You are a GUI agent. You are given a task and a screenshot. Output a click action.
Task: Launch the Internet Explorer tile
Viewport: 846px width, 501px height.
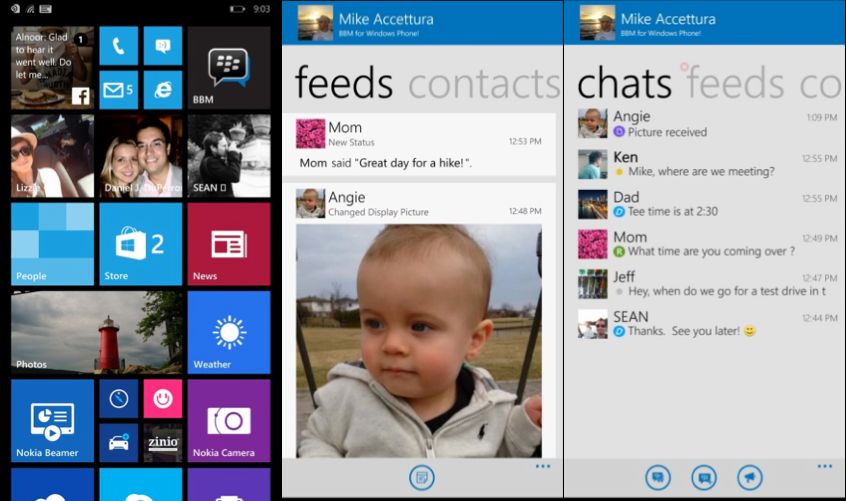163,90
